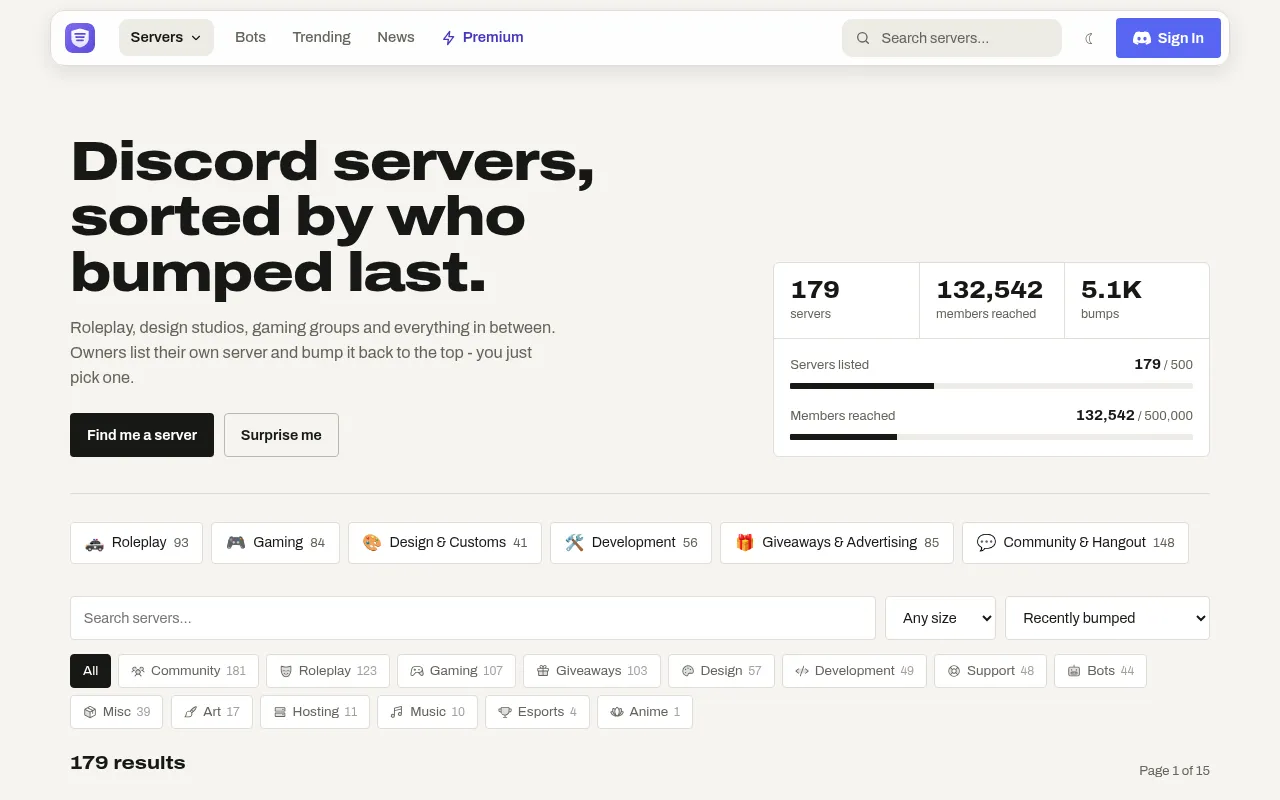Open the Any size dropdown
The height and width of the screenshot is (800, 1280).
click(x=940, y=618)
